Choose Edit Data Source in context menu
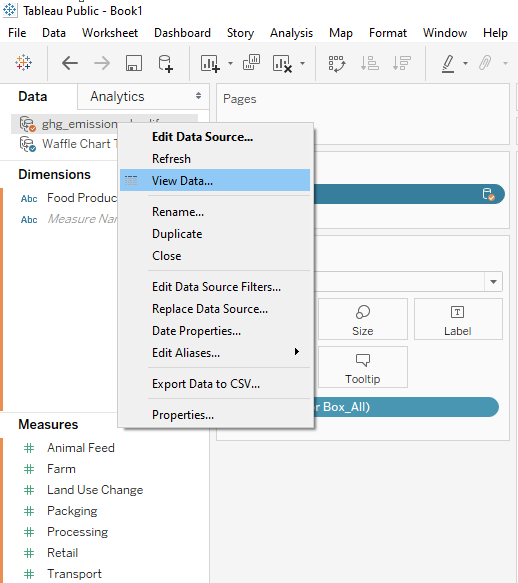 point(215,137)
